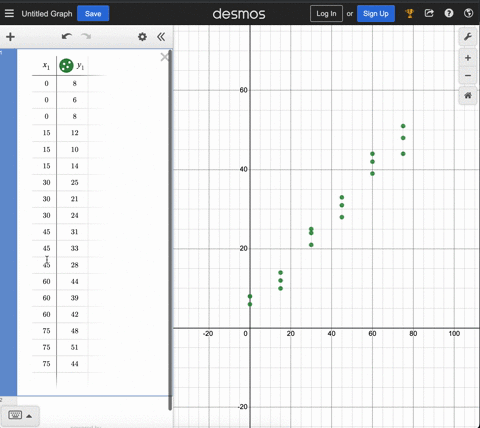Click the Log In button
Screen dimensions: 480x428
tap(326, 14)
